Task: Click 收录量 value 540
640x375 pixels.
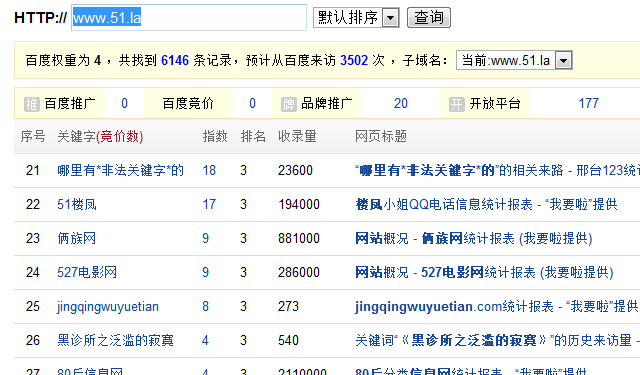Action: [288, 340]
